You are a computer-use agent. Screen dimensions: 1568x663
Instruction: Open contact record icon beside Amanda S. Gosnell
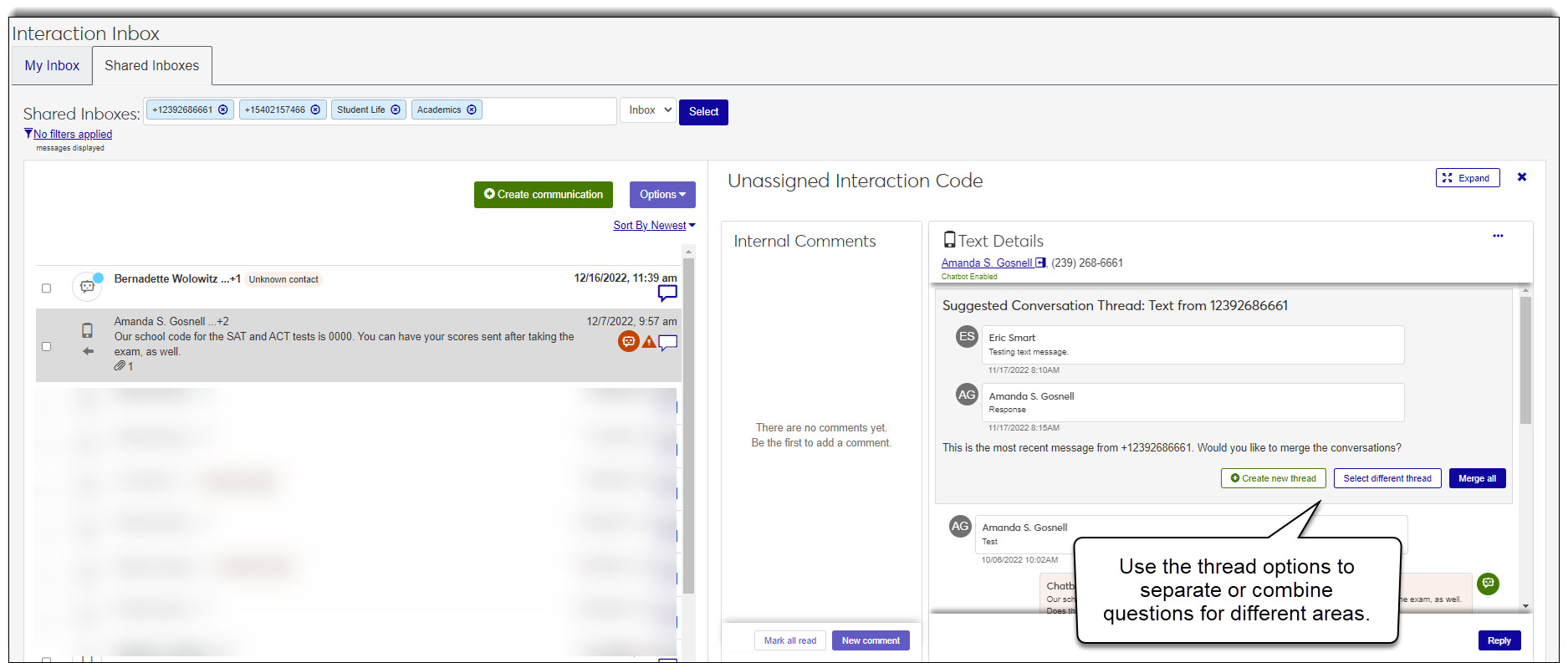[1040, 263]
